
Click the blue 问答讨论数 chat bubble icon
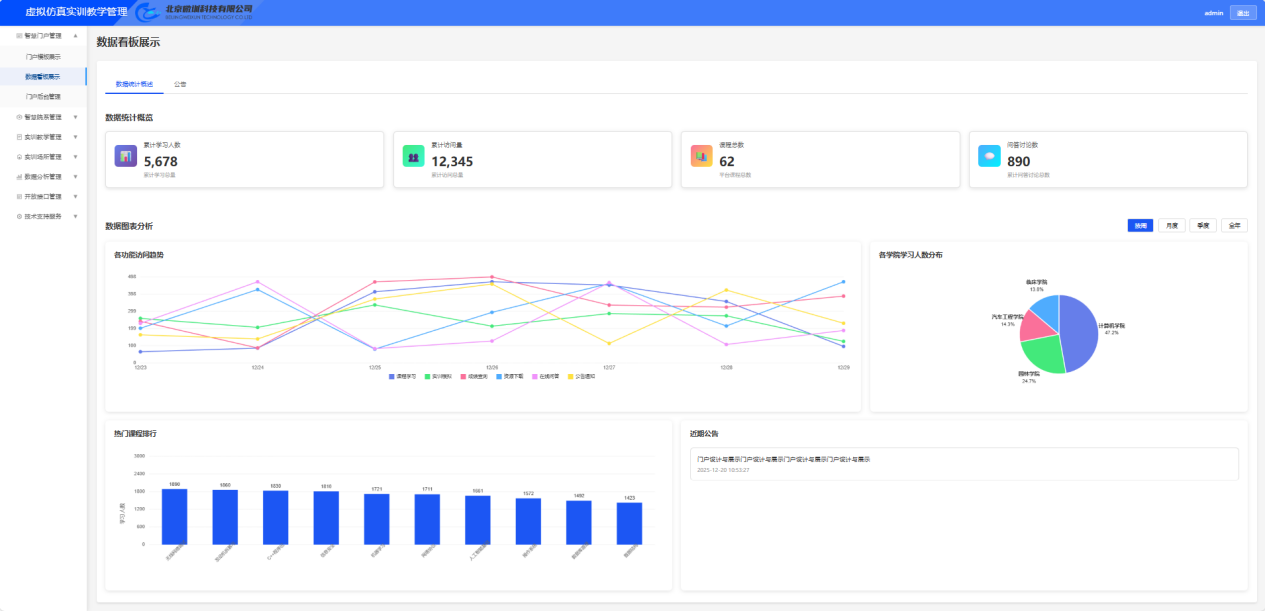(989, 156)
